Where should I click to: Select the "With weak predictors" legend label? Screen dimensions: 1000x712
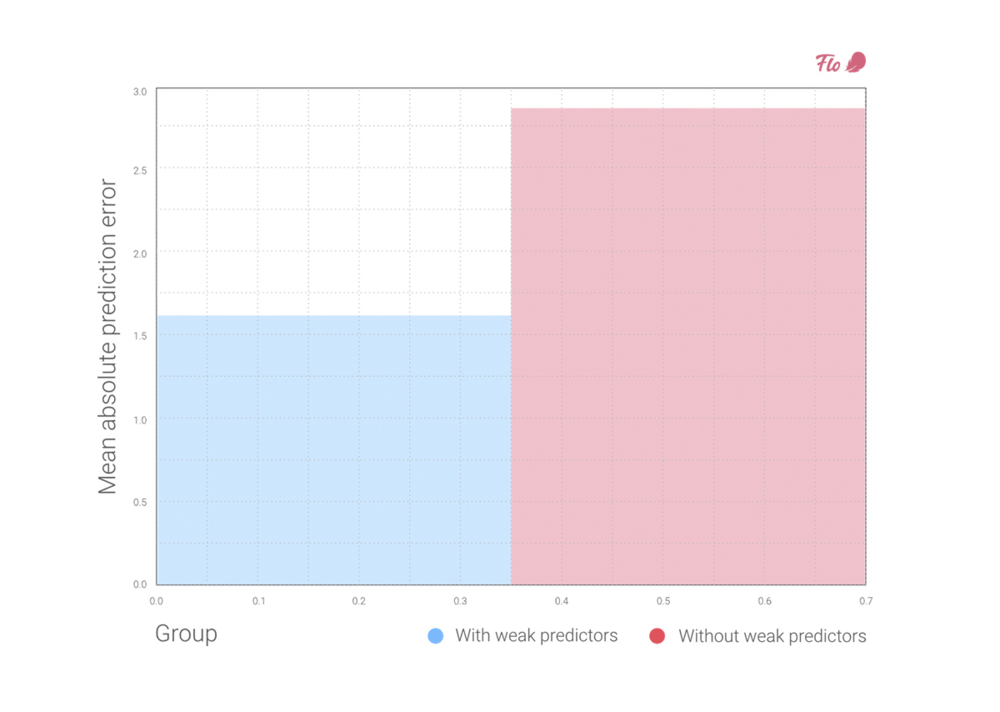pos(536,636)
